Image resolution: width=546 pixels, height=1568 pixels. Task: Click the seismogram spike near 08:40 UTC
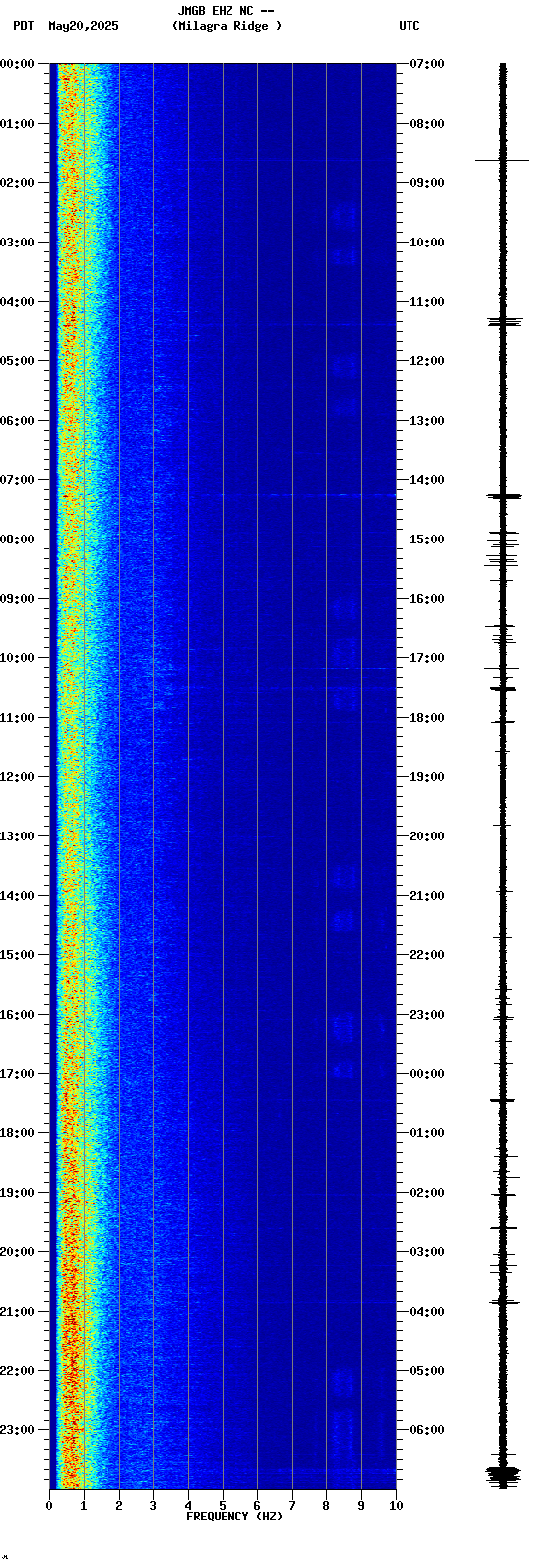pos(502,160)
